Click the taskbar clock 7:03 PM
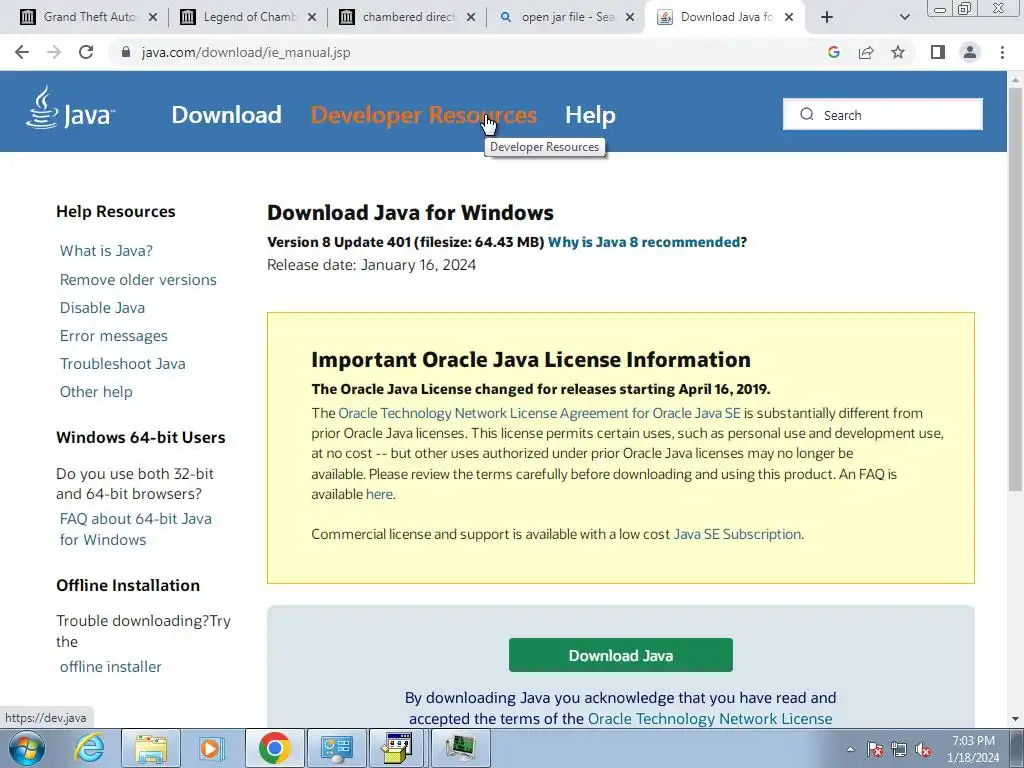Image resolution: width=1024 pixels, height=768 pixels. point(973,748)
